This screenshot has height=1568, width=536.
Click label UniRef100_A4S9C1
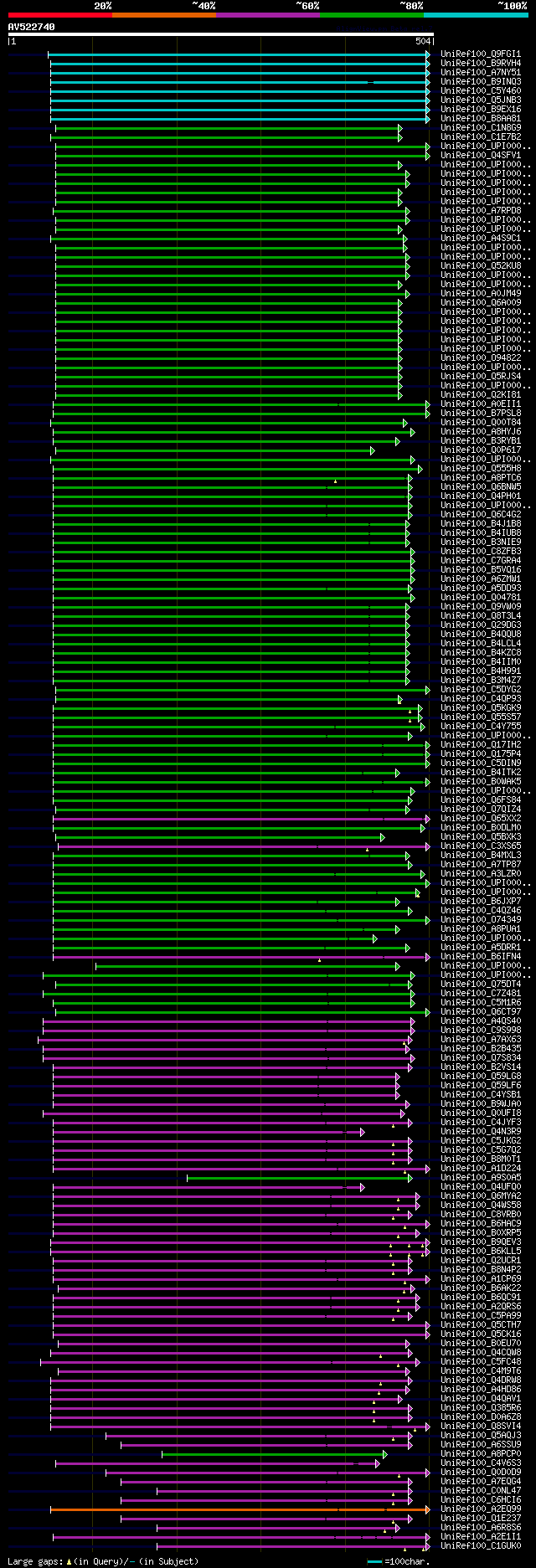point(481,239)
